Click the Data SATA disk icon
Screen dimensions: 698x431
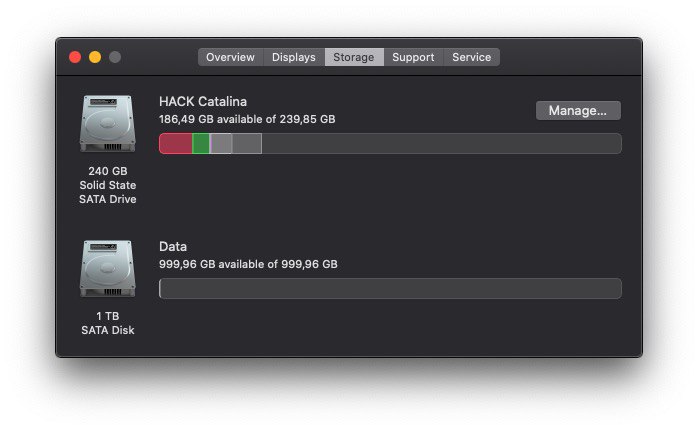point(107,269)
